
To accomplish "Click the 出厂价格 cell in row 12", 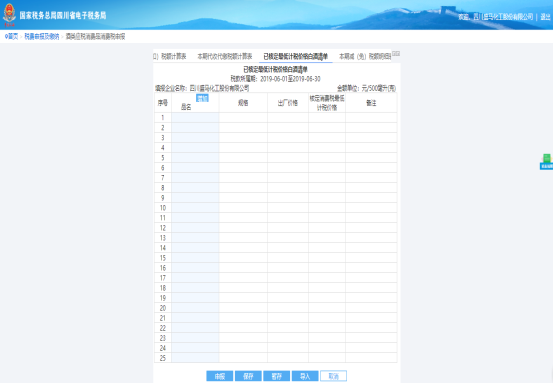I will point(288,228).
